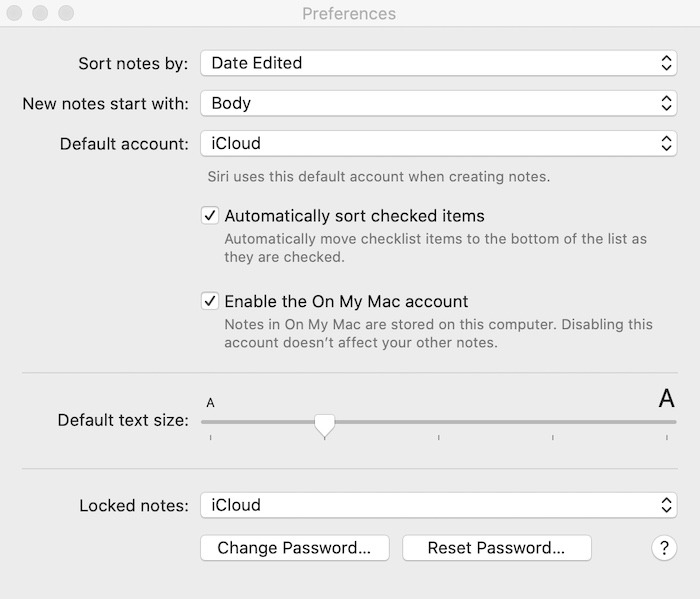Viewport: 700px width, 599px height.
Task: Uncheck Enable the On My Mac account
Action: [x=210, y=301]
